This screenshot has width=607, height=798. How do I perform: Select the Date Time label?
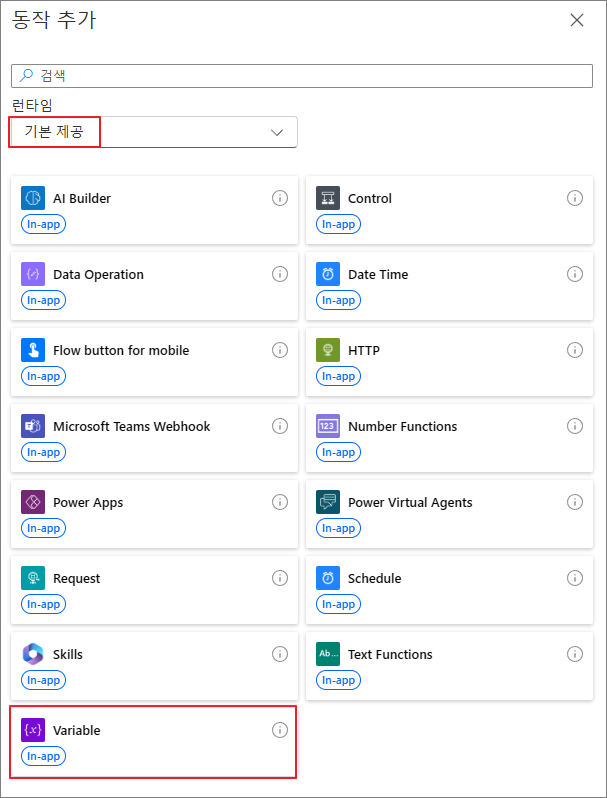[x=378, y=274]
